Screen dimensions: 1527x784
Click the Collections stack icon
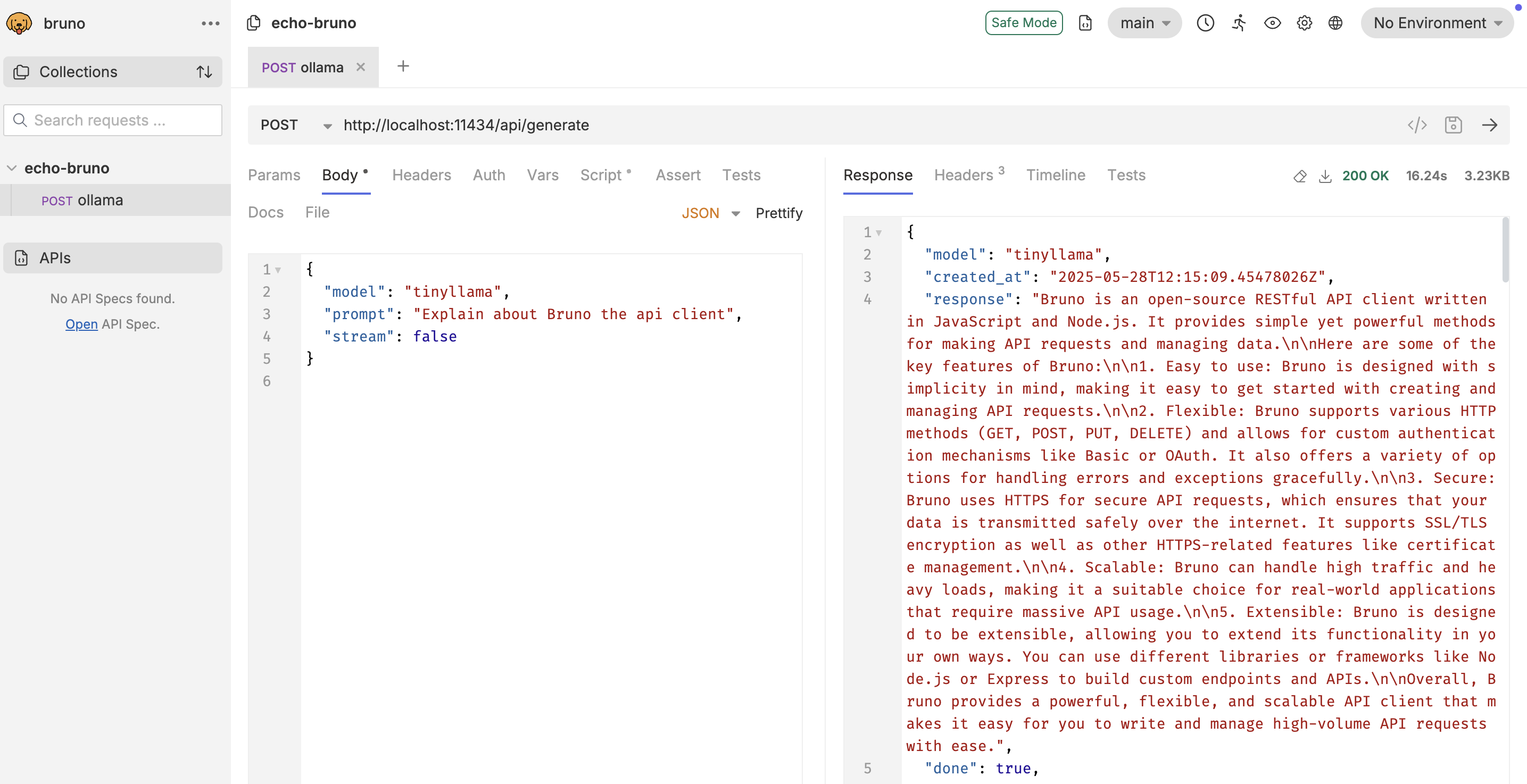tap(21, 72)
